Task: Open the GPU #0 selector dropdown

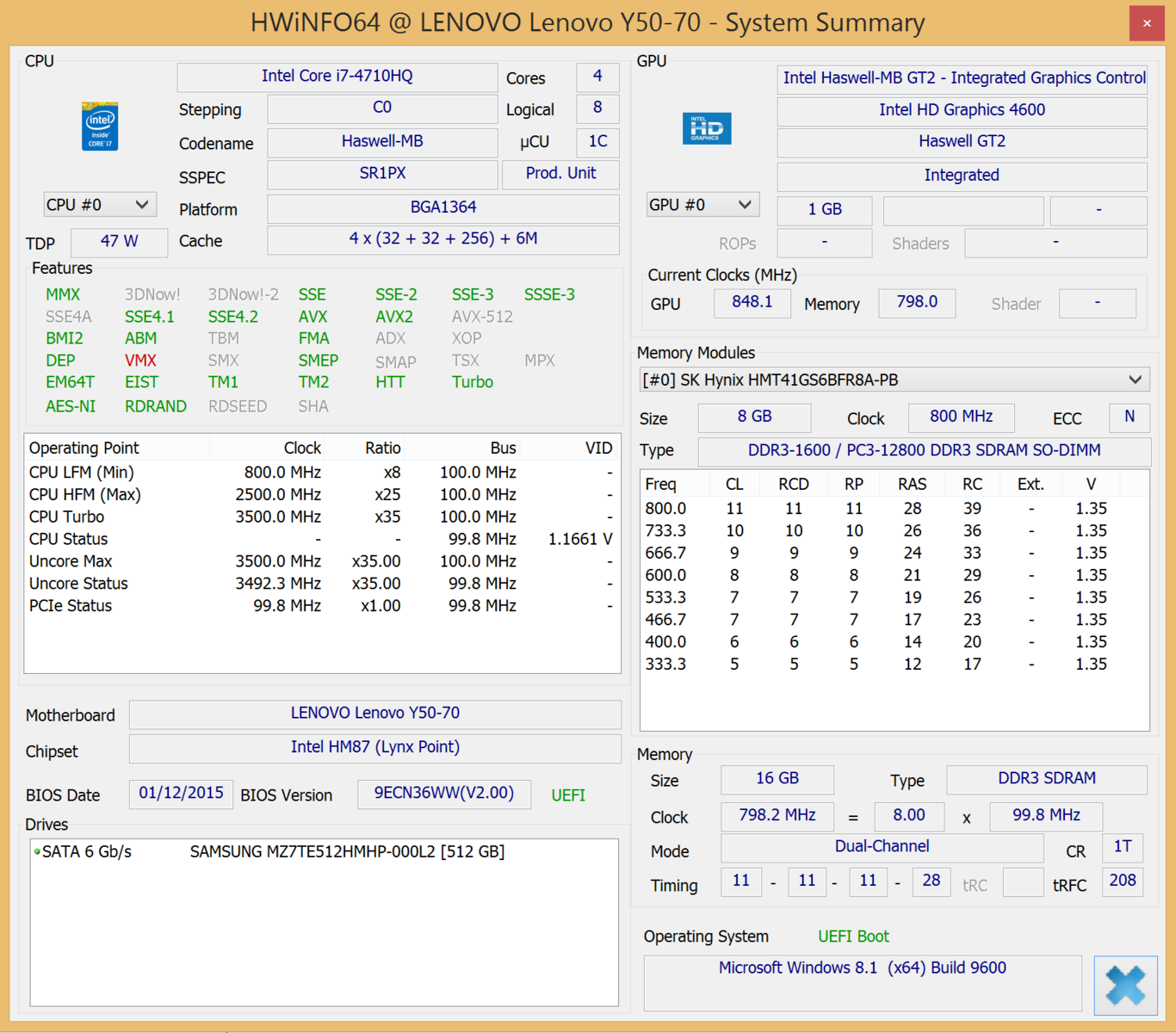Action: pyautogui.click(x=703, y=205)
